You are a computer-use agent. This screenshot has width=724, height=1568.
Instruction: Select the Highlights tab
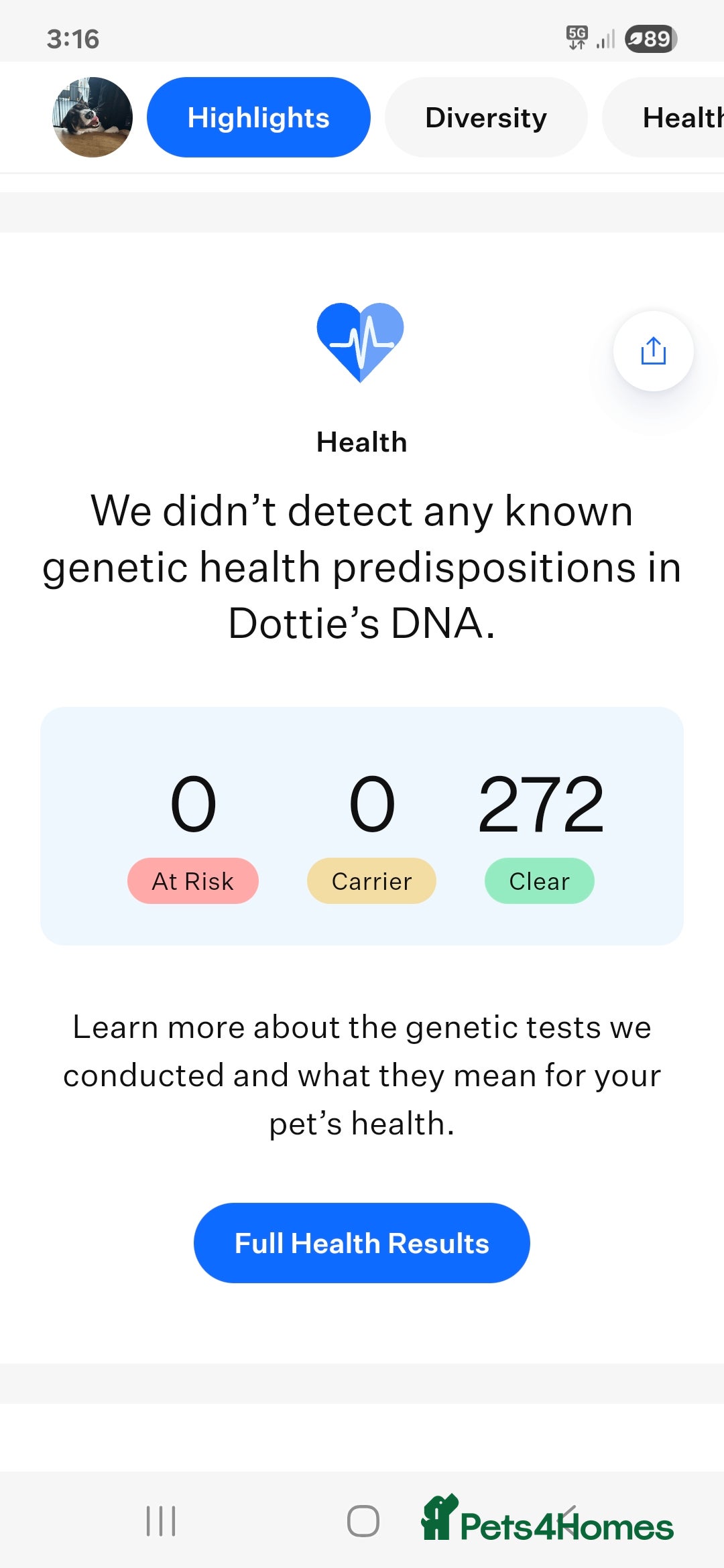258,117
